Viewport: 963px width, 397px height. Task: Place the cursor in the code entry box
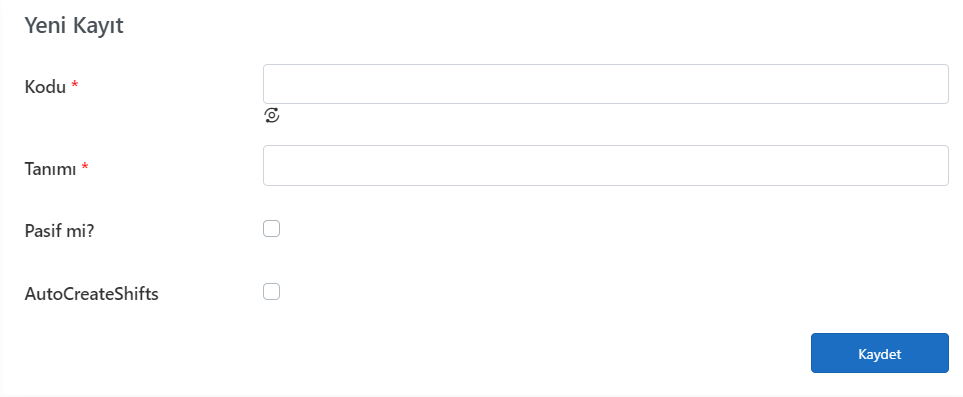[606, 84]
